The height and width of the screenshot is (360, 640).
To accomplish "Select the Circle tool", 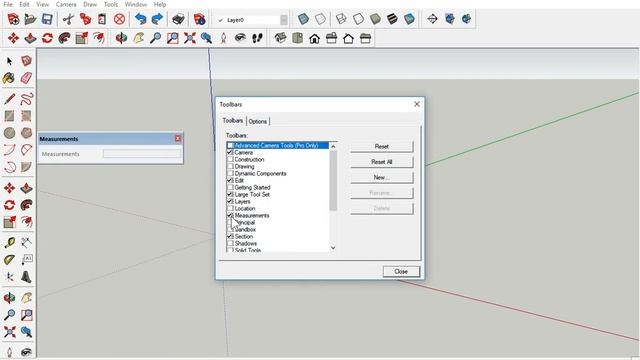I will tap(9, 133).
